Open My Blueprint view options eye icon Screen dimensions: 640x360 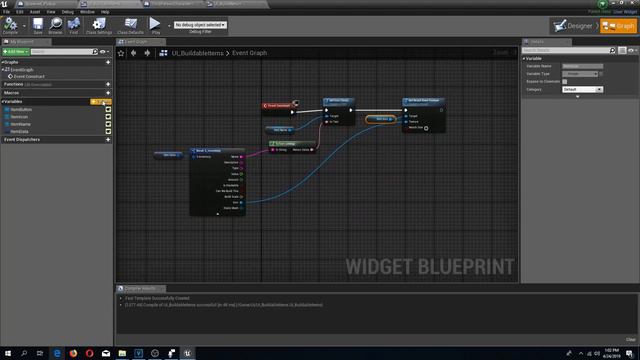(104, 52)
